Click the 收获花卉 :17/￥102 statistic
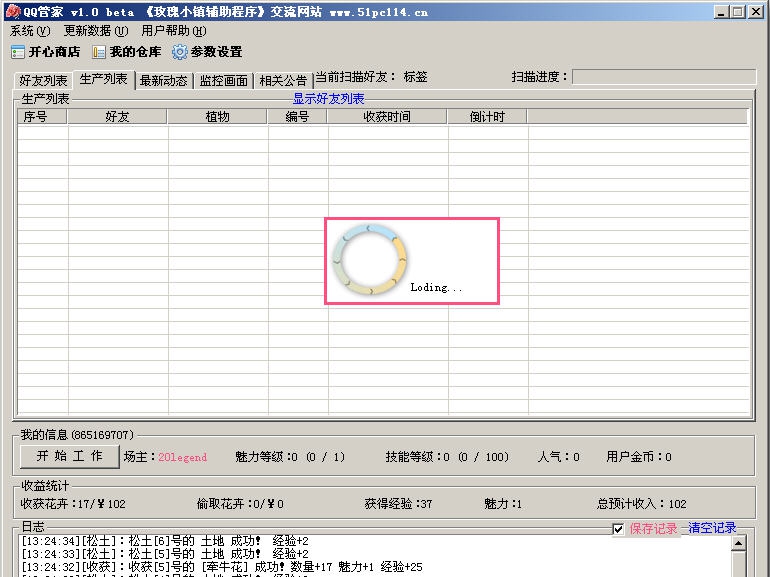The height and width of the screenshot is (577, 770). pos(73,504)
